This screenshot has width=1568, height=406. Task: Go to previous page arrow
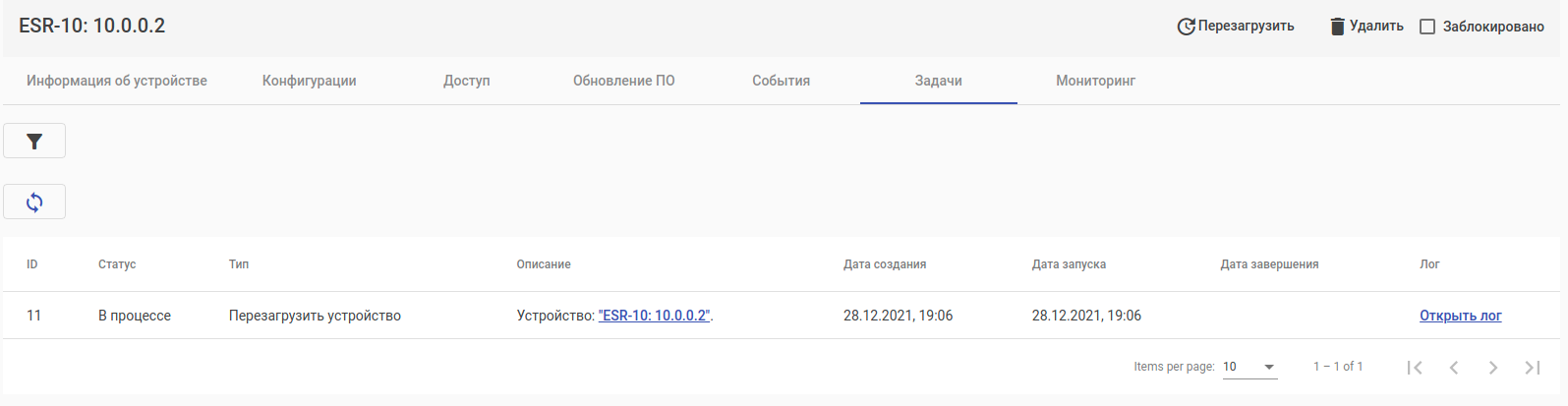[x=1454, y=367]
